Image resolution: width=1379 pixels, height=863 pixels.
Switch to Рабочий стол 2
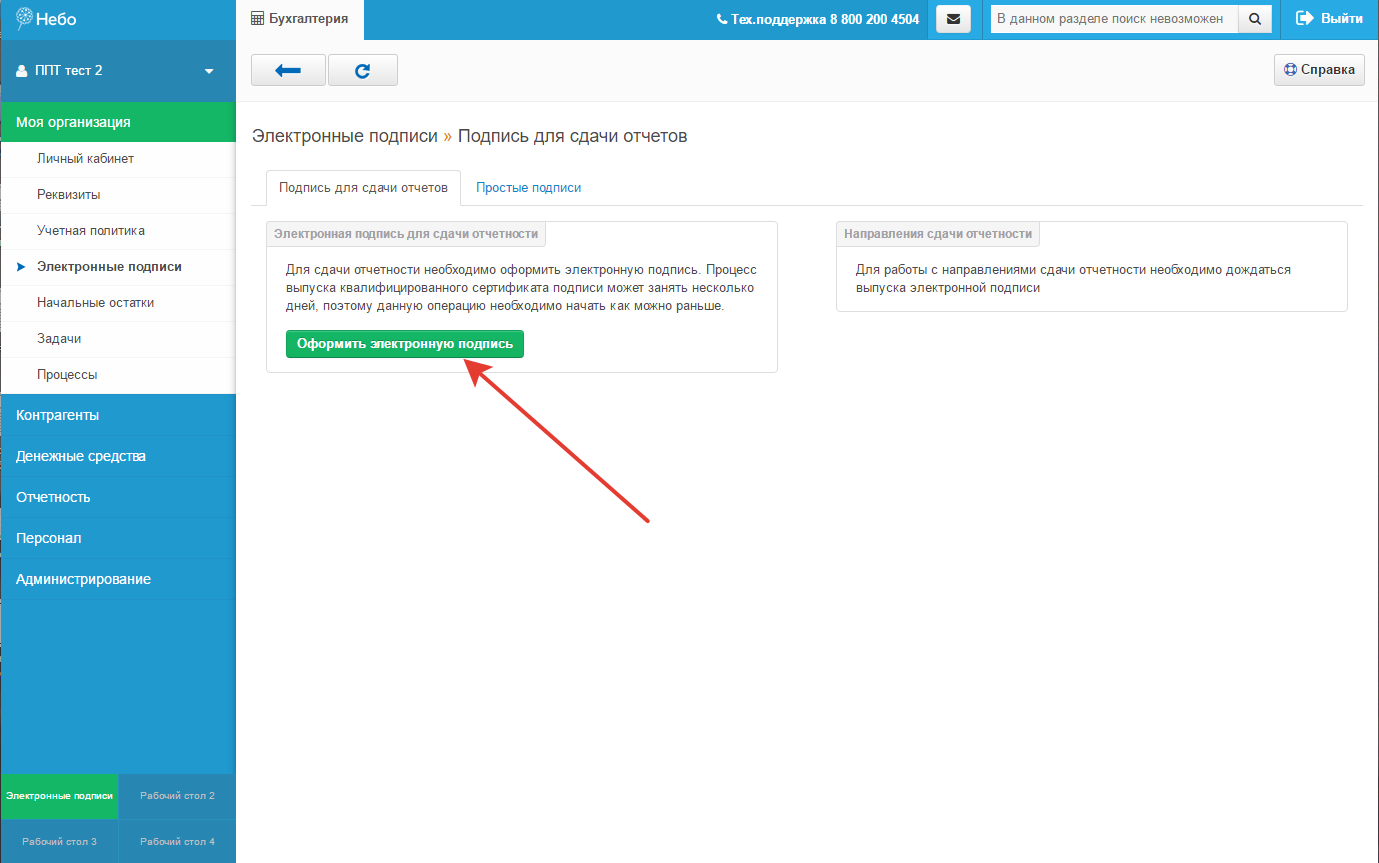177,796
